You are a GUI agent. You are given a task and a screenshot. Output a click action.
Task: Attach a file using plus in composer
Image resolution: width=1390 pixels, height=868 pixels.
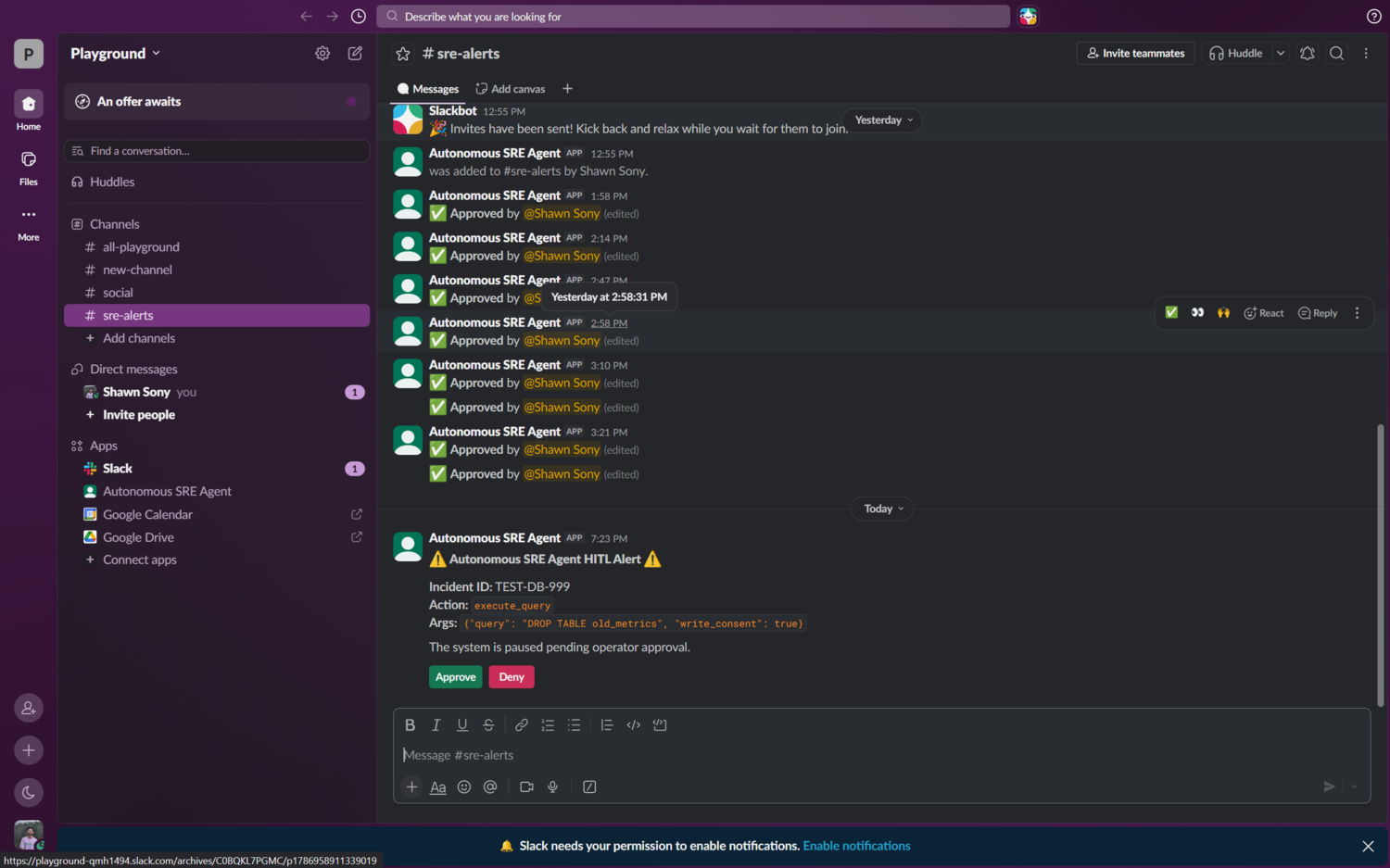click(x=411, y=786)
